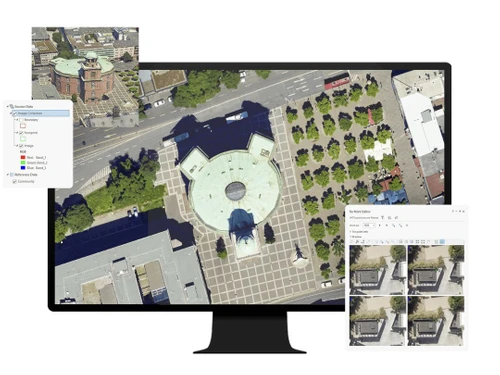Collapse the Boundary layer legend

click(17, 120)
